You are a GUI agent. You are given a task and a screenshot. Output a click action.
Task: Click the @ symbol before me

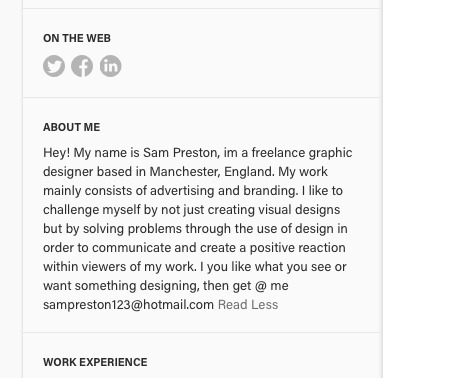click(x=261, y=286)
